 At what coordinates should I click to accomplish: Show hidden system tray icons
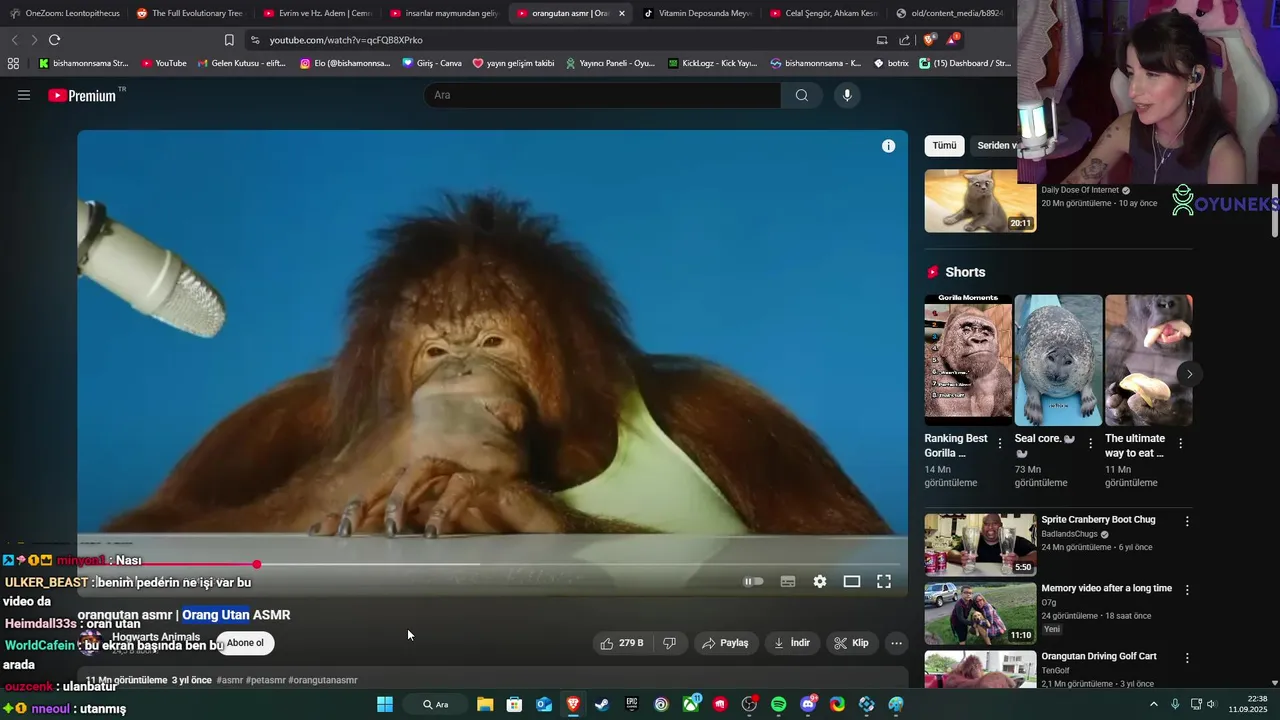tap(1153, 704)
